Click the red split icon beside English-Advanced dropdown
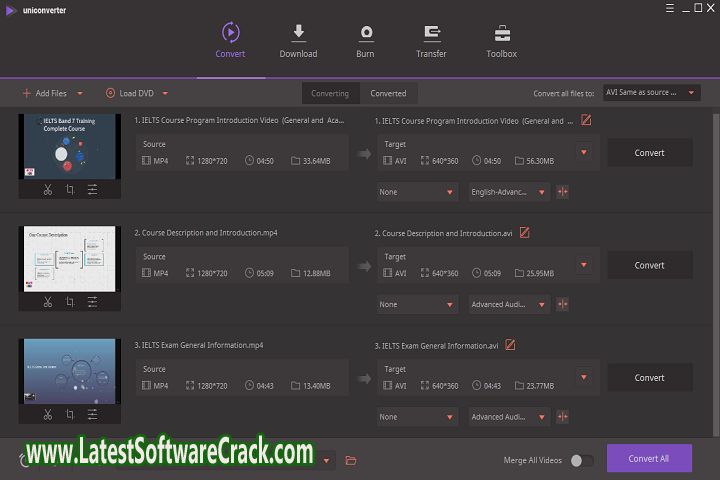The image size is (720, 480). coord(563,192)
